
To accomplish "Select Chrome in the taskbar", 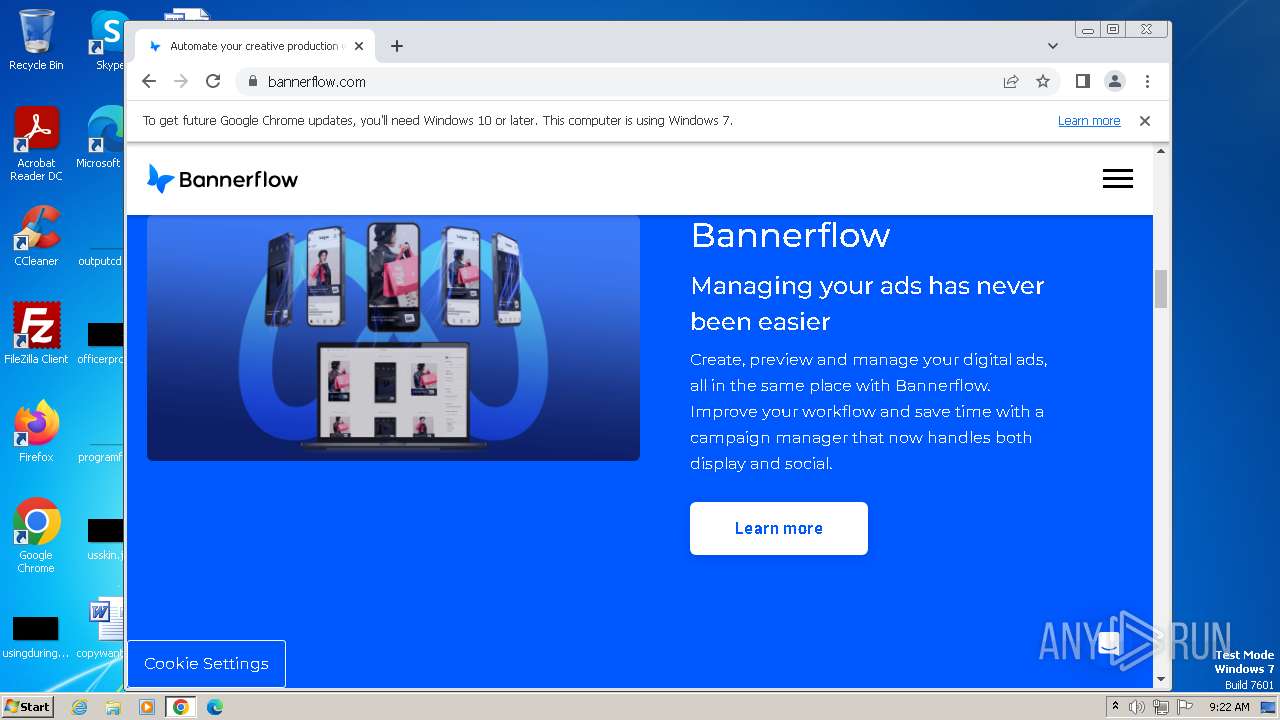I will 181,707.
